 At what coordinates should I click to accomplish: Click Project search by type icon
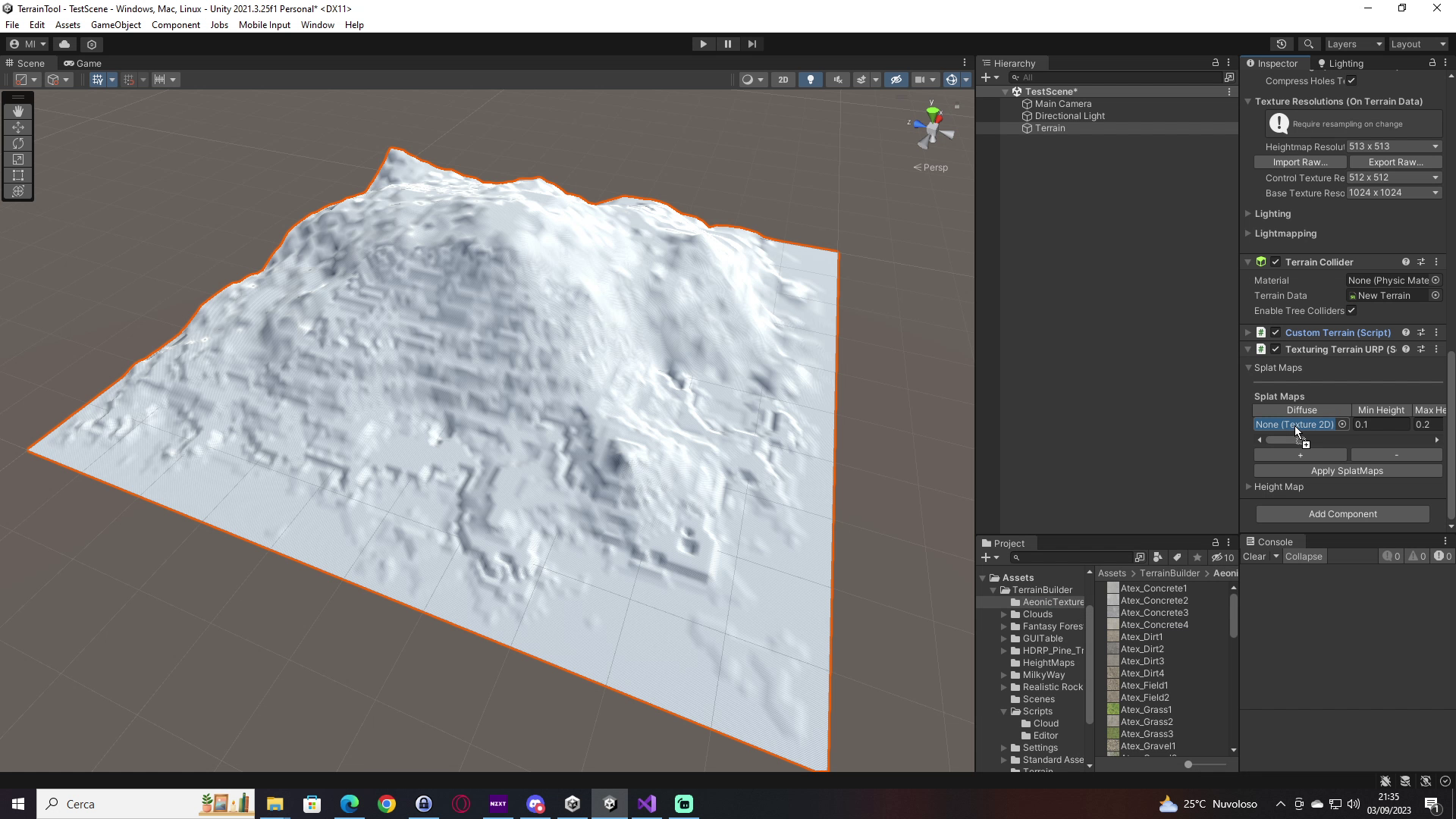point(1157,557)
